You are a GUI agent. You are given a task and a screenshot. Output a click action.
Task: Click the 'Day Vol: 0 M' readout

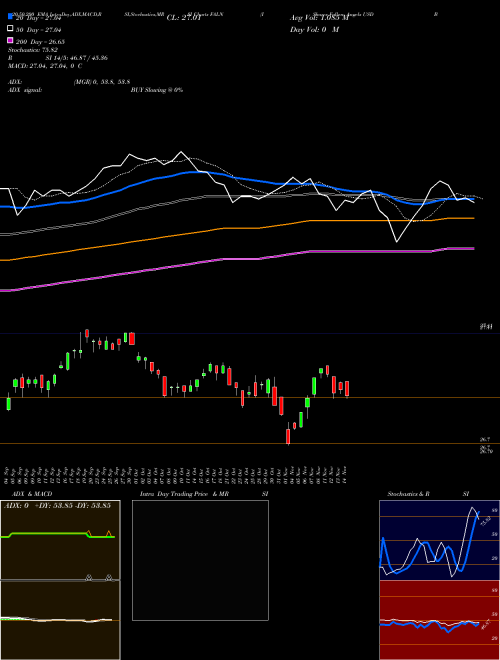click(314, 29)
